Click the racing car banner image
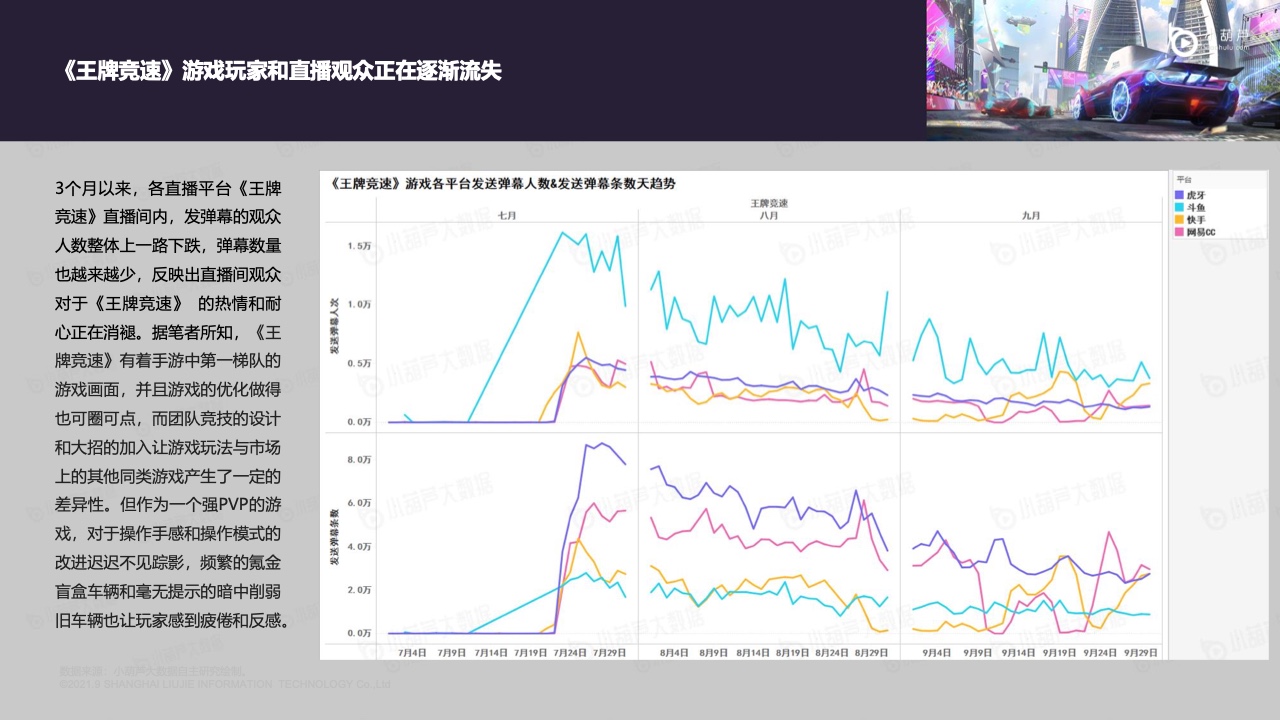 (1102, 70)
